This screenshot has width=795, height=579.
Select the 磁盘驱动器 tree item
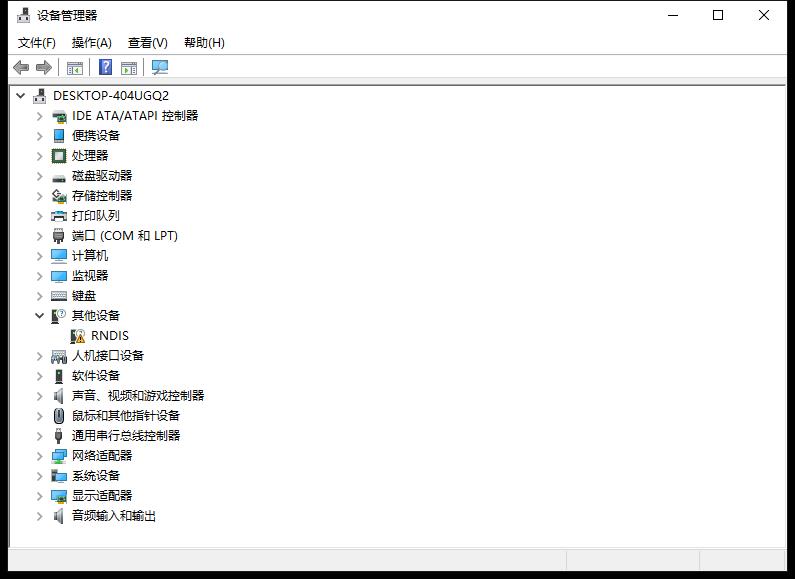[101, 176]
